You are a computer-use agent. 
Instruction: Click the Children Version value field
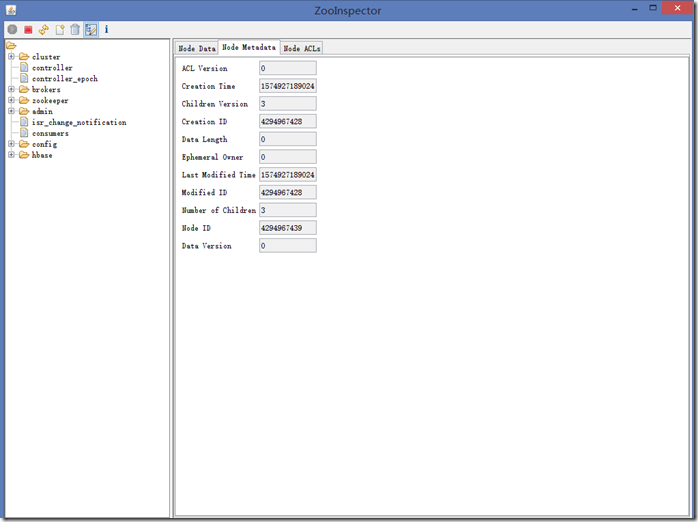[x=288, y=104]
